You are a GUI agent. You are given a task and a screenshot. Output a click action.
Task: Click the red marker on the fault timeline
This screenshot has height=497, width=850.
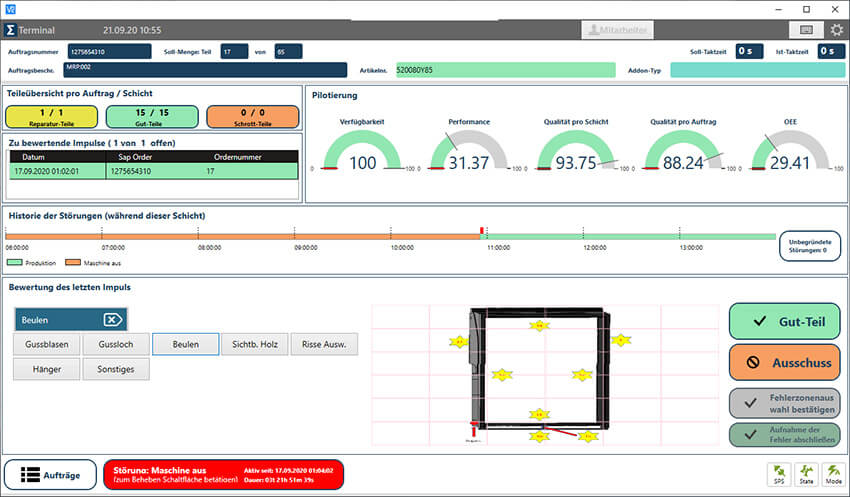click(482, 231)
